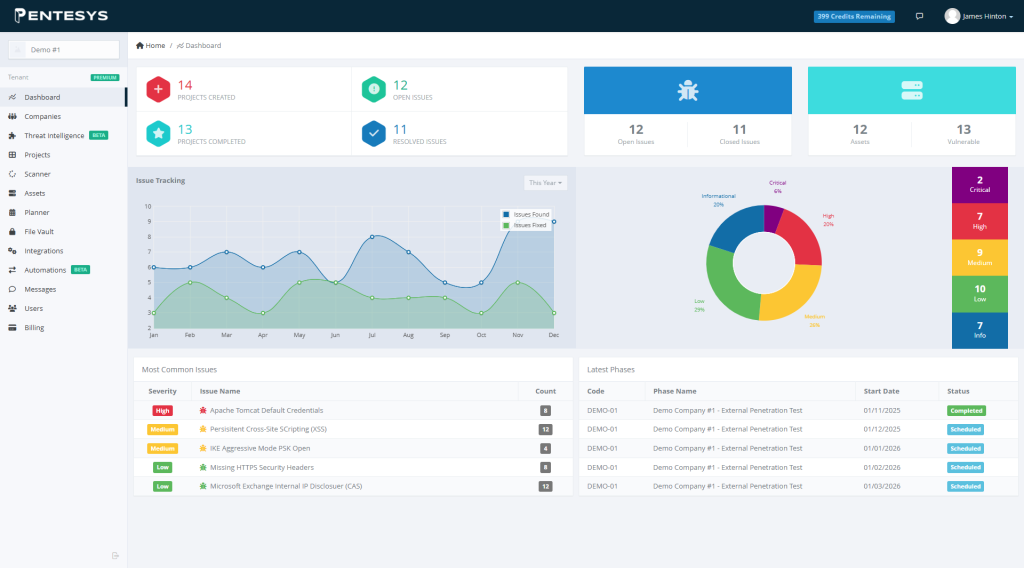This screenshot has width=1024, height=568.
Task: Click the bug icon on blue card
Action: coord(687,90)
